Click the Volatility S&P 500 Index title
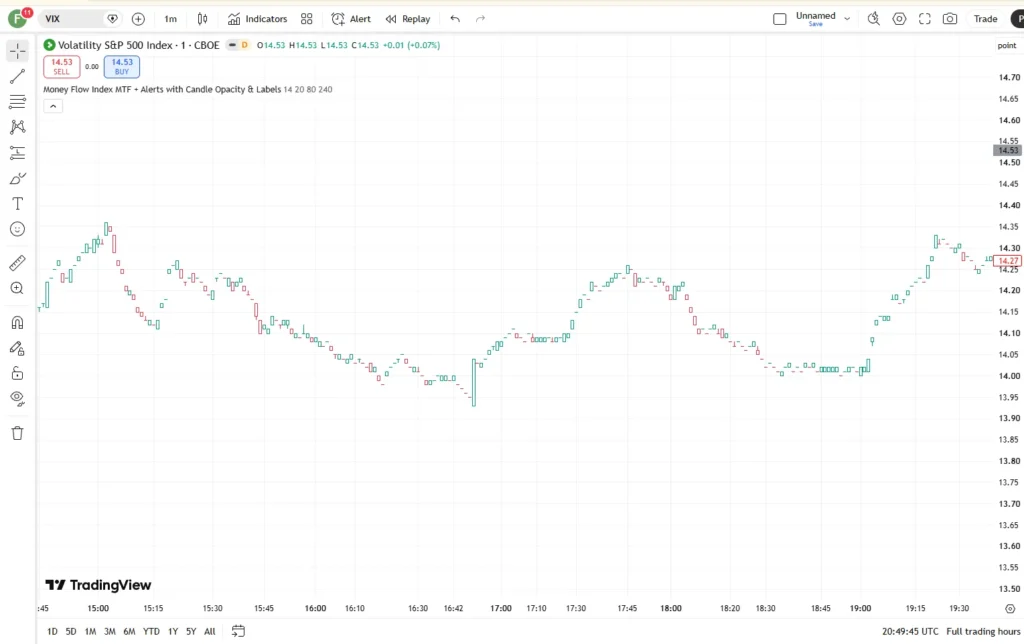1024x644 pixels. 138,45
